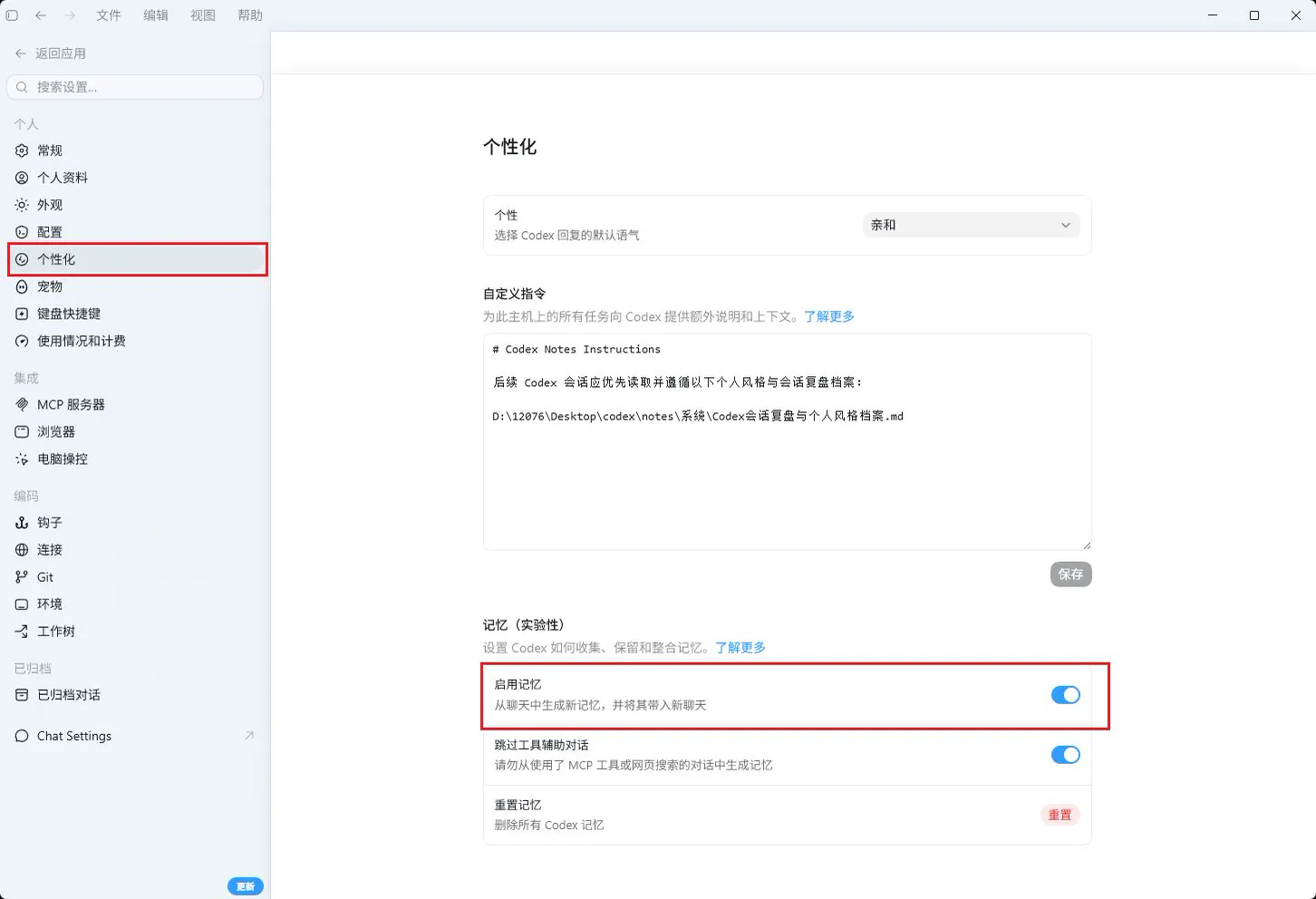Open the 视图 menu
Screen dimensions: 1316x899
click(x=203, y=15)
